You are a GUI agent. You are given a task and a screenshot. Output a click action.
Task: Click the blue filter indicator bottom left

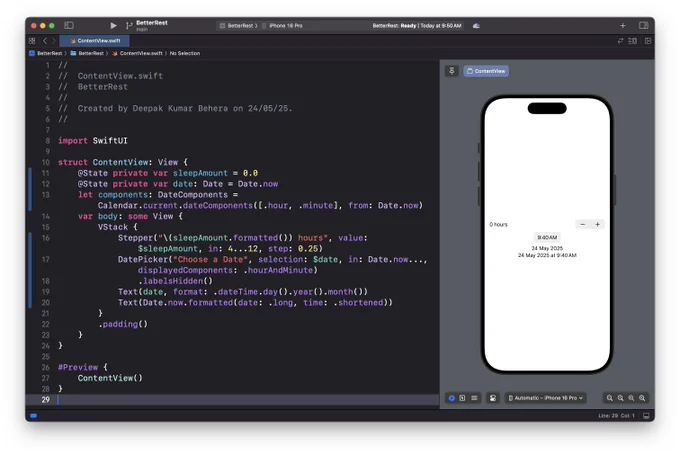(x=33, y=416)
